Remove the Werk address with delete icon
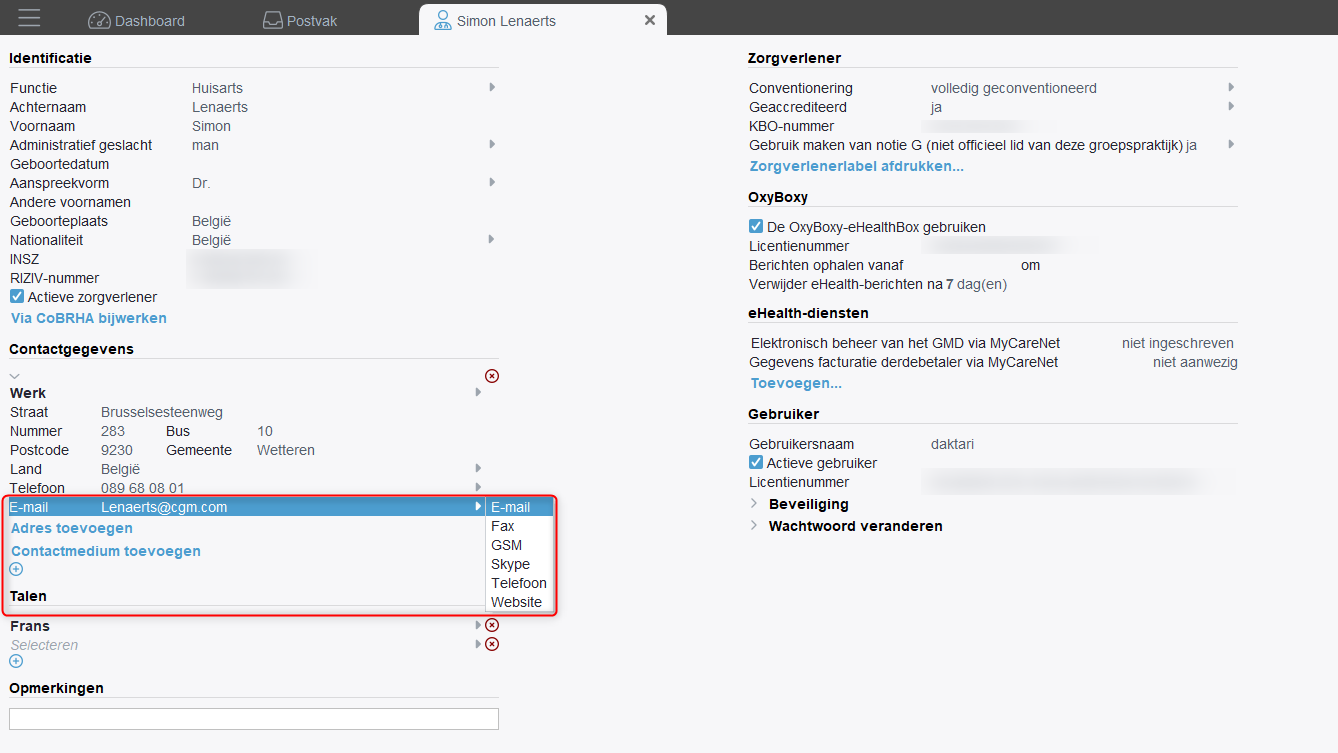 [492, 376]
